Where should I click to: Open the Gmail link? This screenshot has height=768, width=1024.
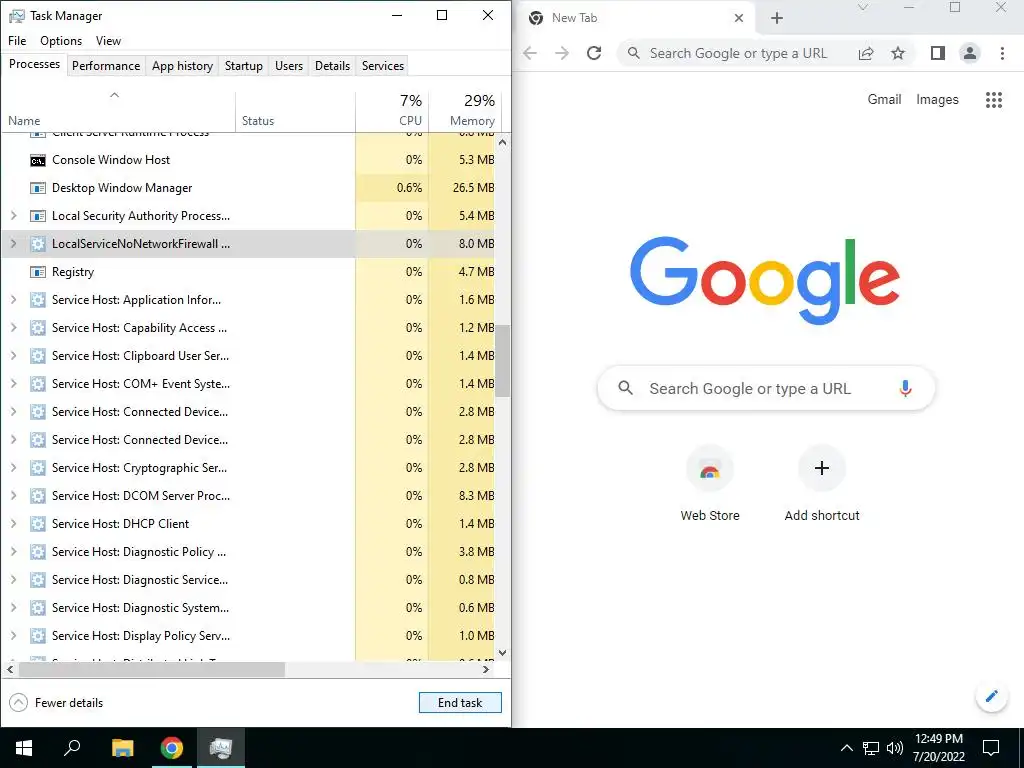point(884,99)
